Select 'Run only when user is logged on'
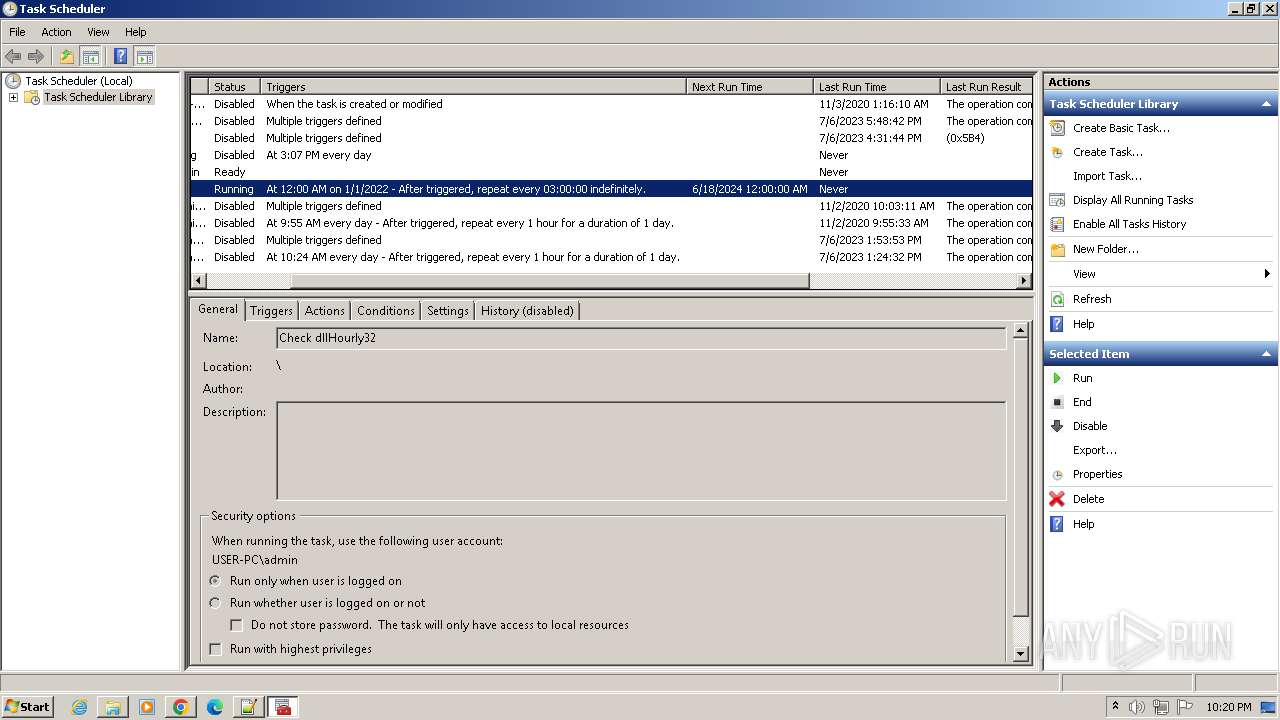This screenshot has height=720, width=1280. 215,581
